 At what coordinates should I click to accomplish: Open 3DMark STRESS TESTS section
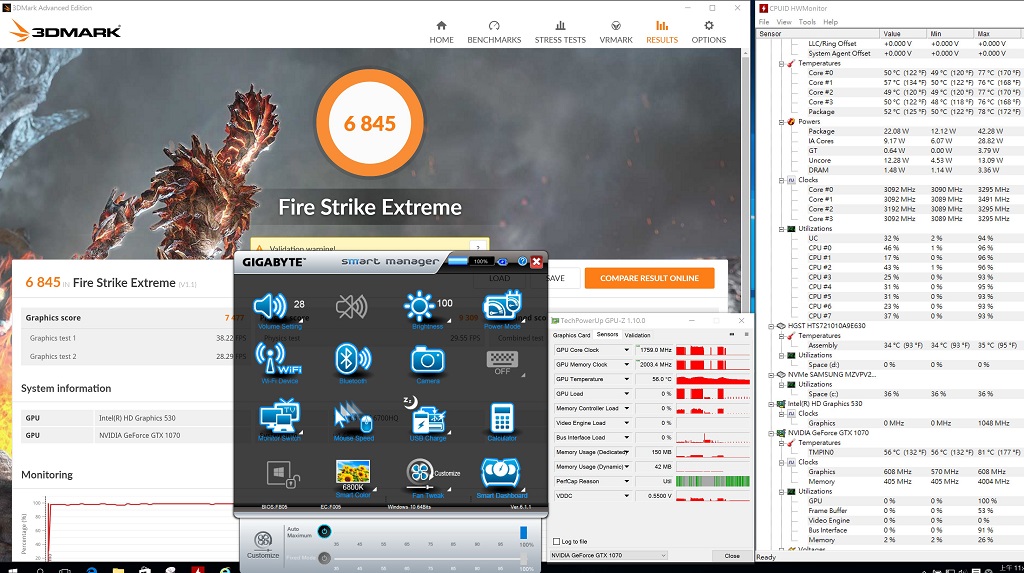click(560, 32)
